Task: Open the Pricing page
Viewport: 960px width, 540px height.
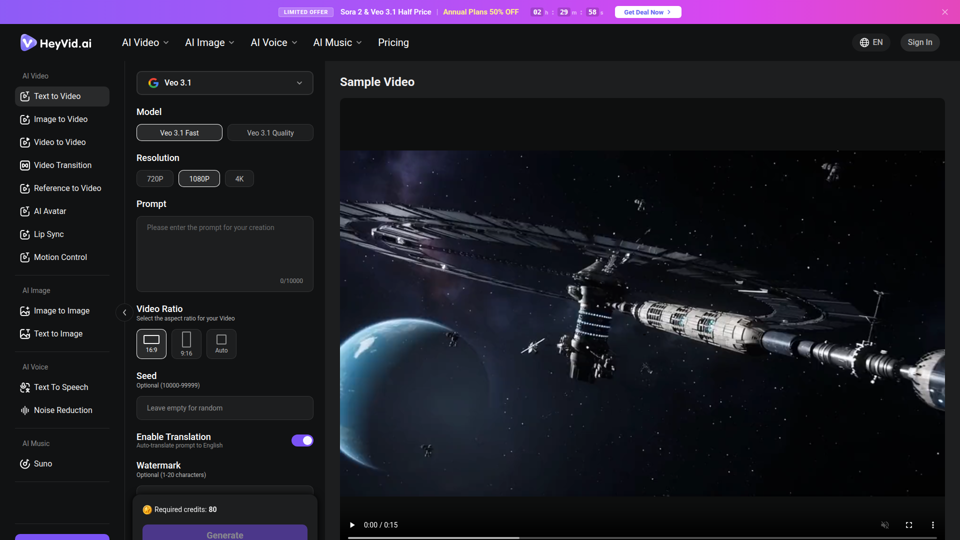Action: pos(393,42)
